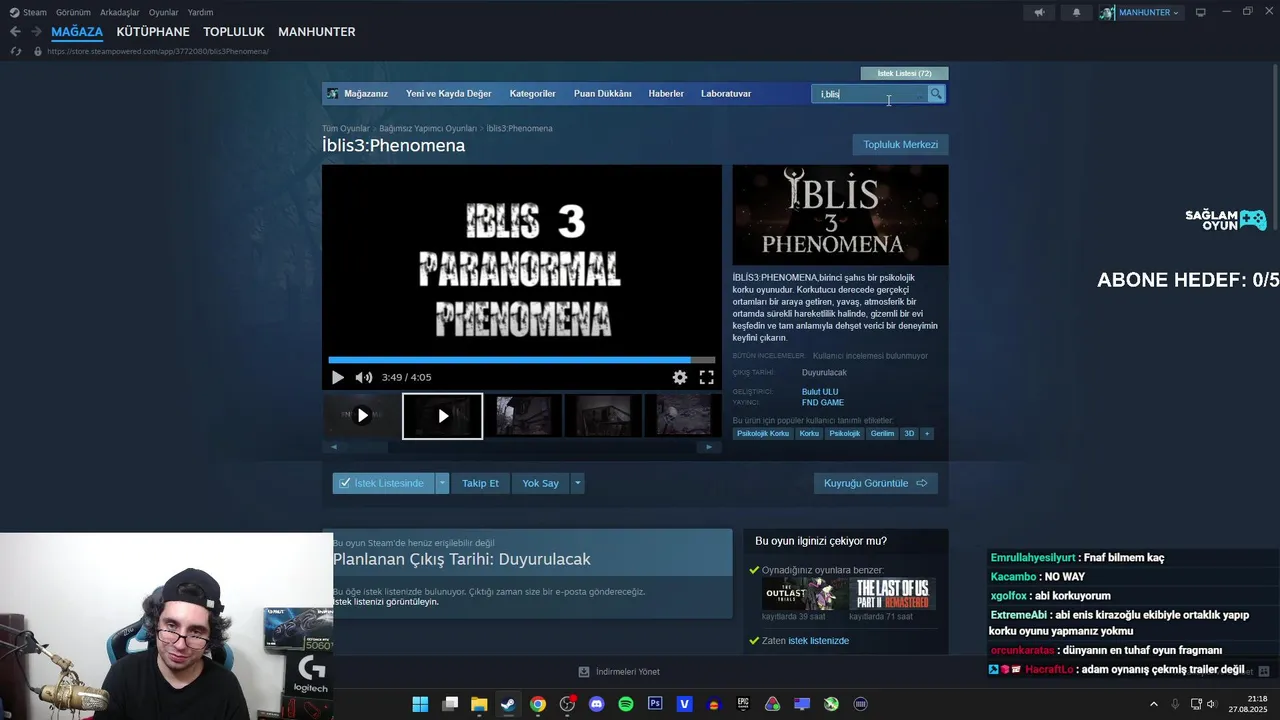Select the Gerilim tag
This screenshot has width=1280, height=720.
[x=882, y=434]
